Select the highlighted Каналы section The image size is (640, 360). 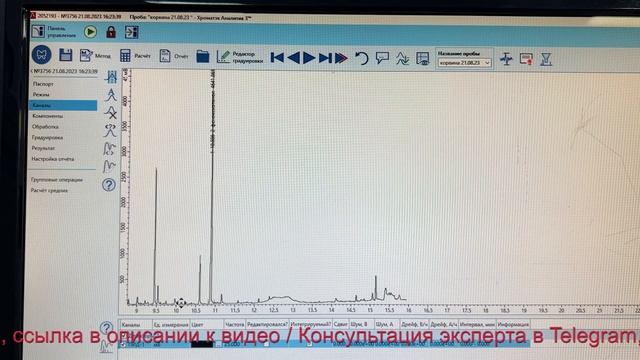click(x=63, y=105)
